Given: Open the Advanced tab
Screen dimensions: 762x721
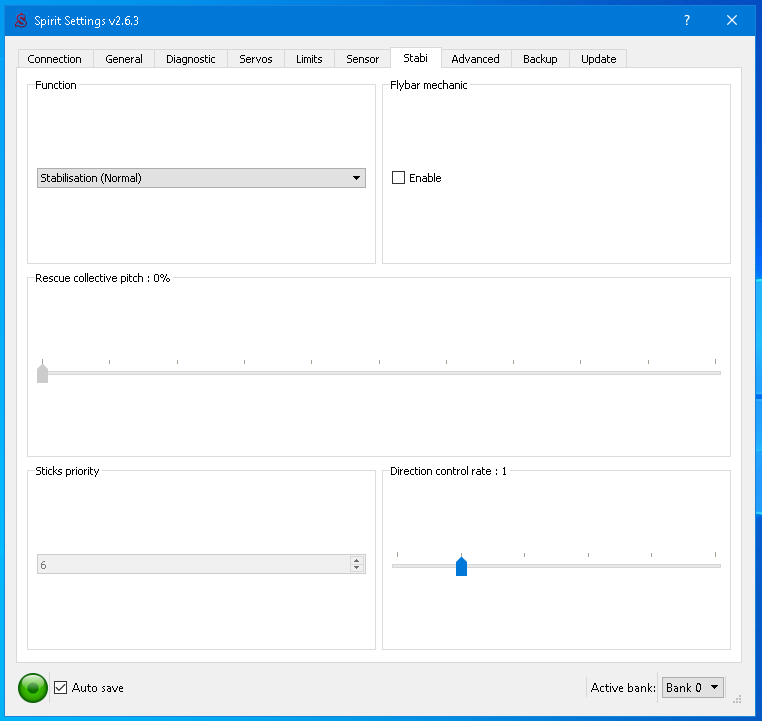Looking at the screenshot, I should click(475, 59).
